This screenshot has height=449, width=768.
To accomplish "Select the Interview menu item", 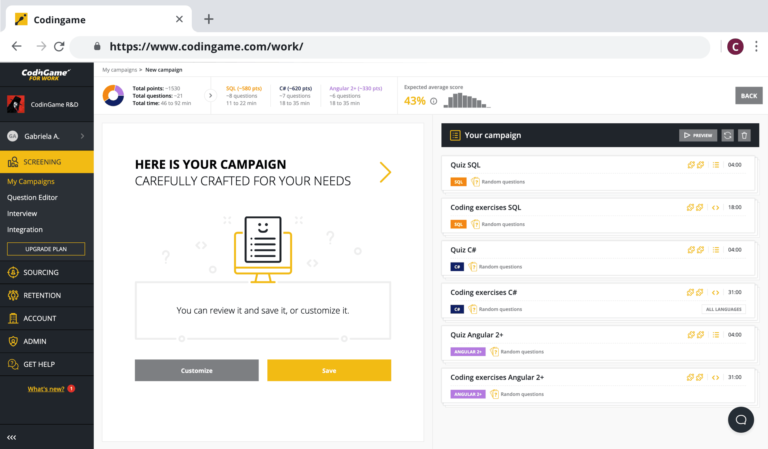I will (22, 213).
